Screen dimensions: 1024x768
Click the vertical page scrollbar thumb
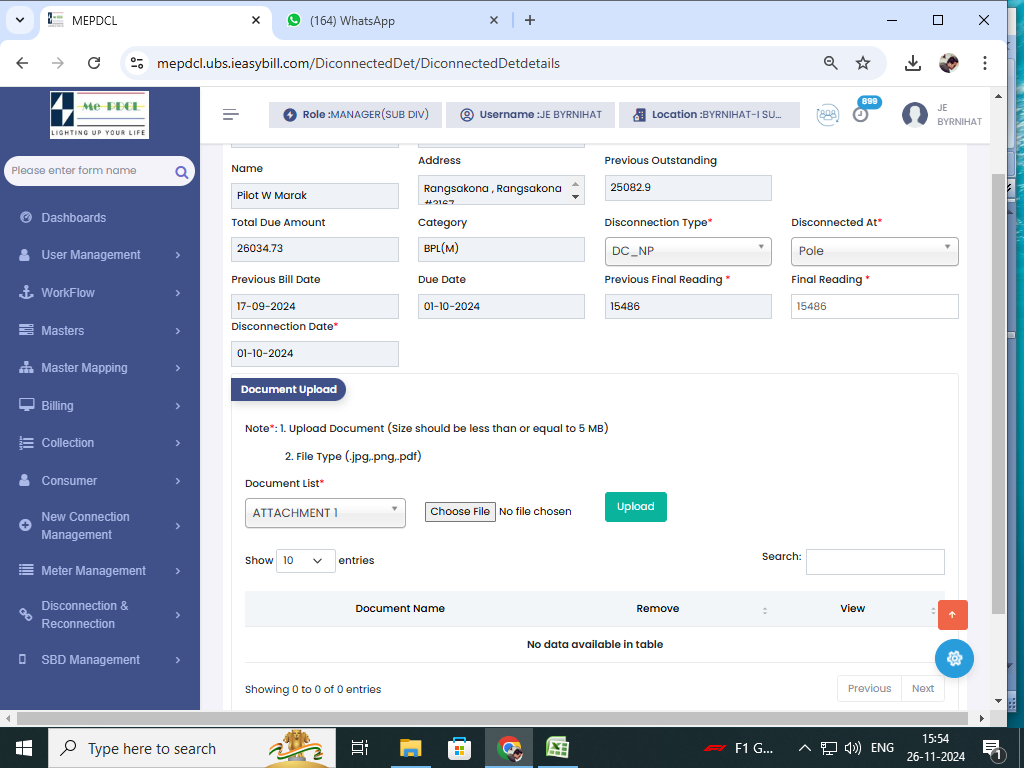click(x=998, y=394)
